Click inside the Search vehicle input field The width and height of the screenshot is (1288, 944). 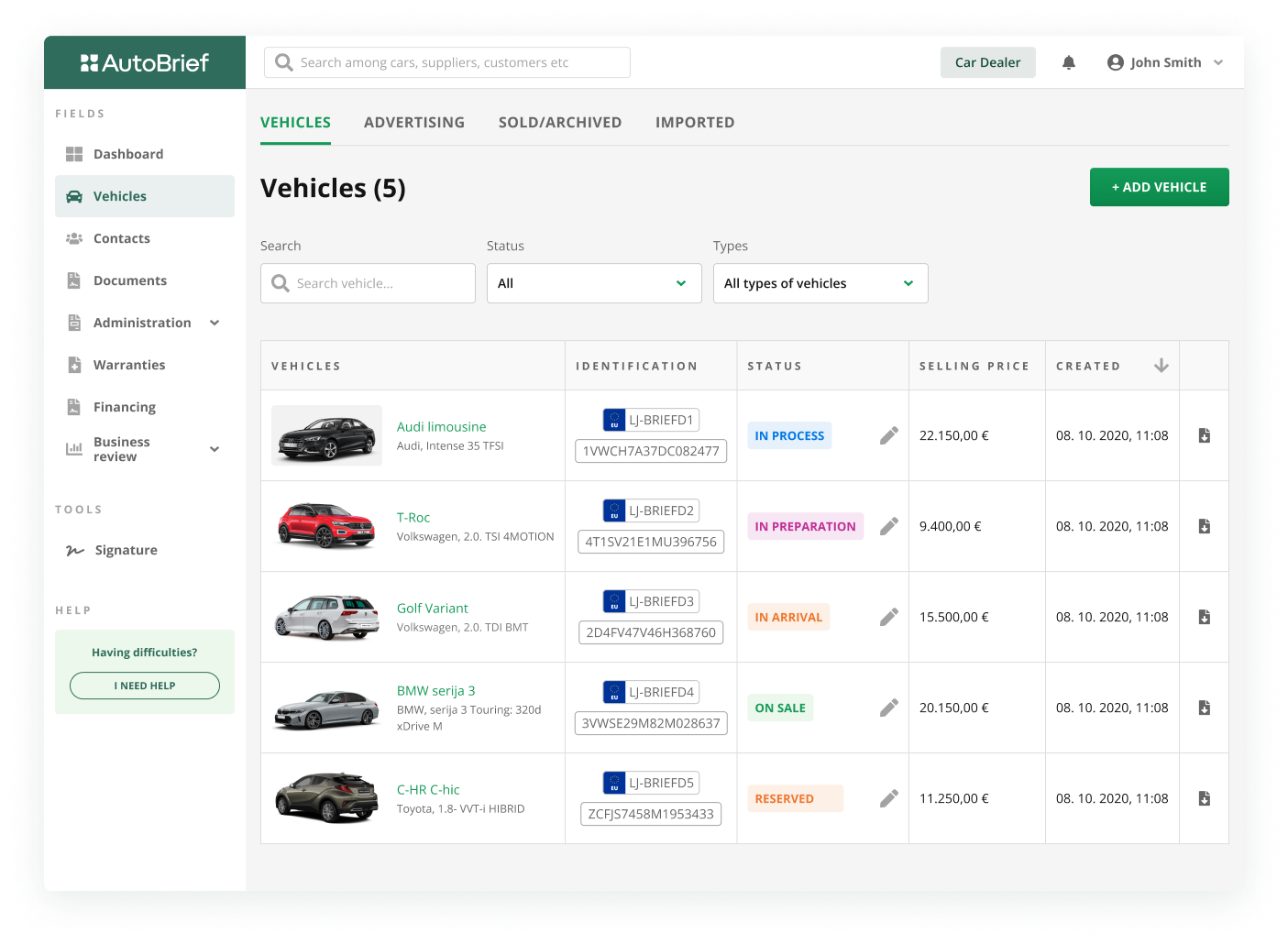point(367,282)
